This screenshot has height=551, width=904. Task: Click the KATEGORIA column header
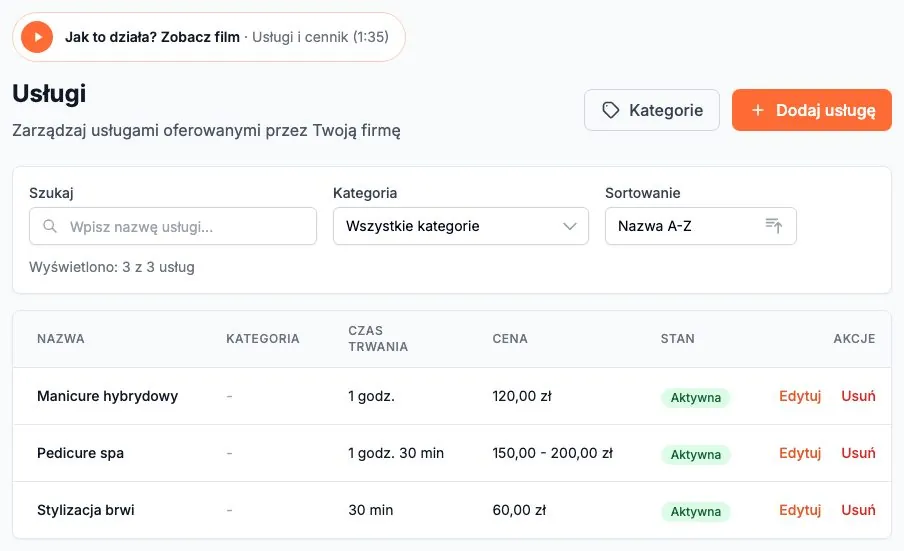[263, 339]
